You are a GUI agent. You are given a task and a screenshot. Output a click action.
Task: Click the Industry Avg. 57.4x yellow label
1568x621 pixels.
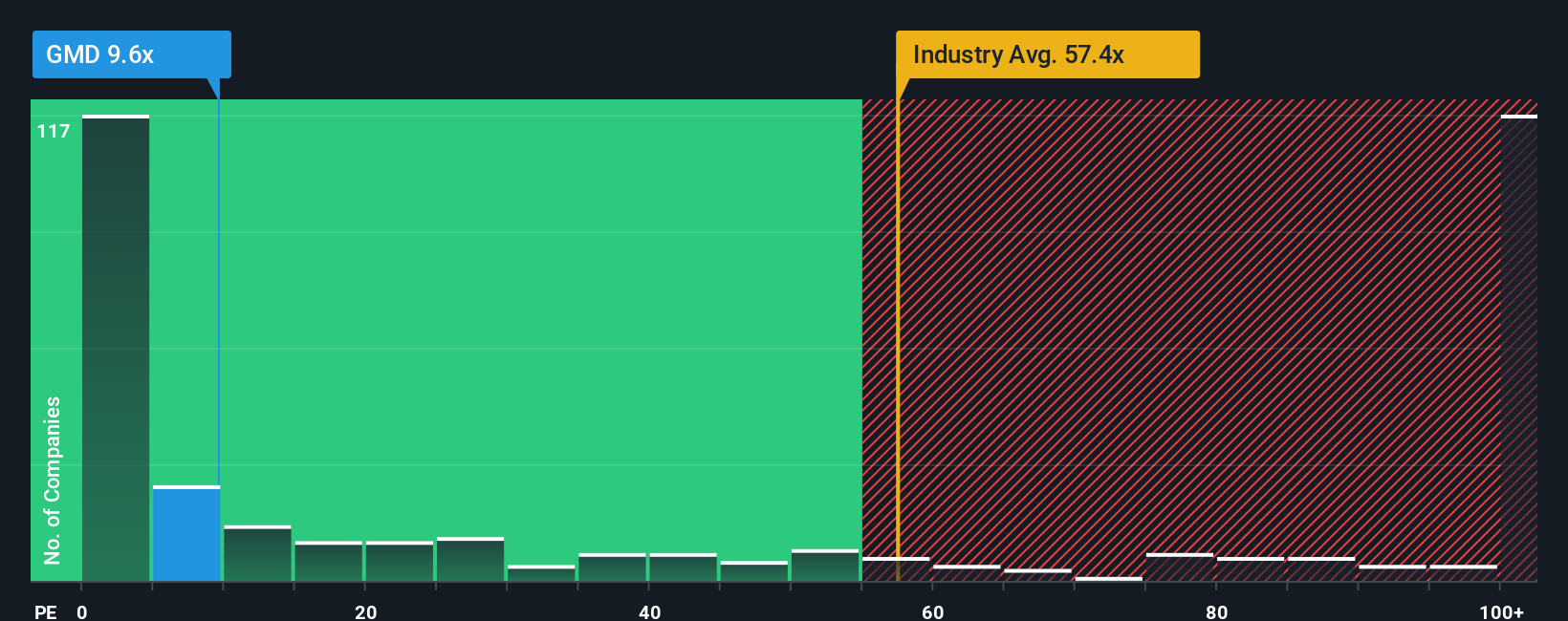(x=1047, y=54)
